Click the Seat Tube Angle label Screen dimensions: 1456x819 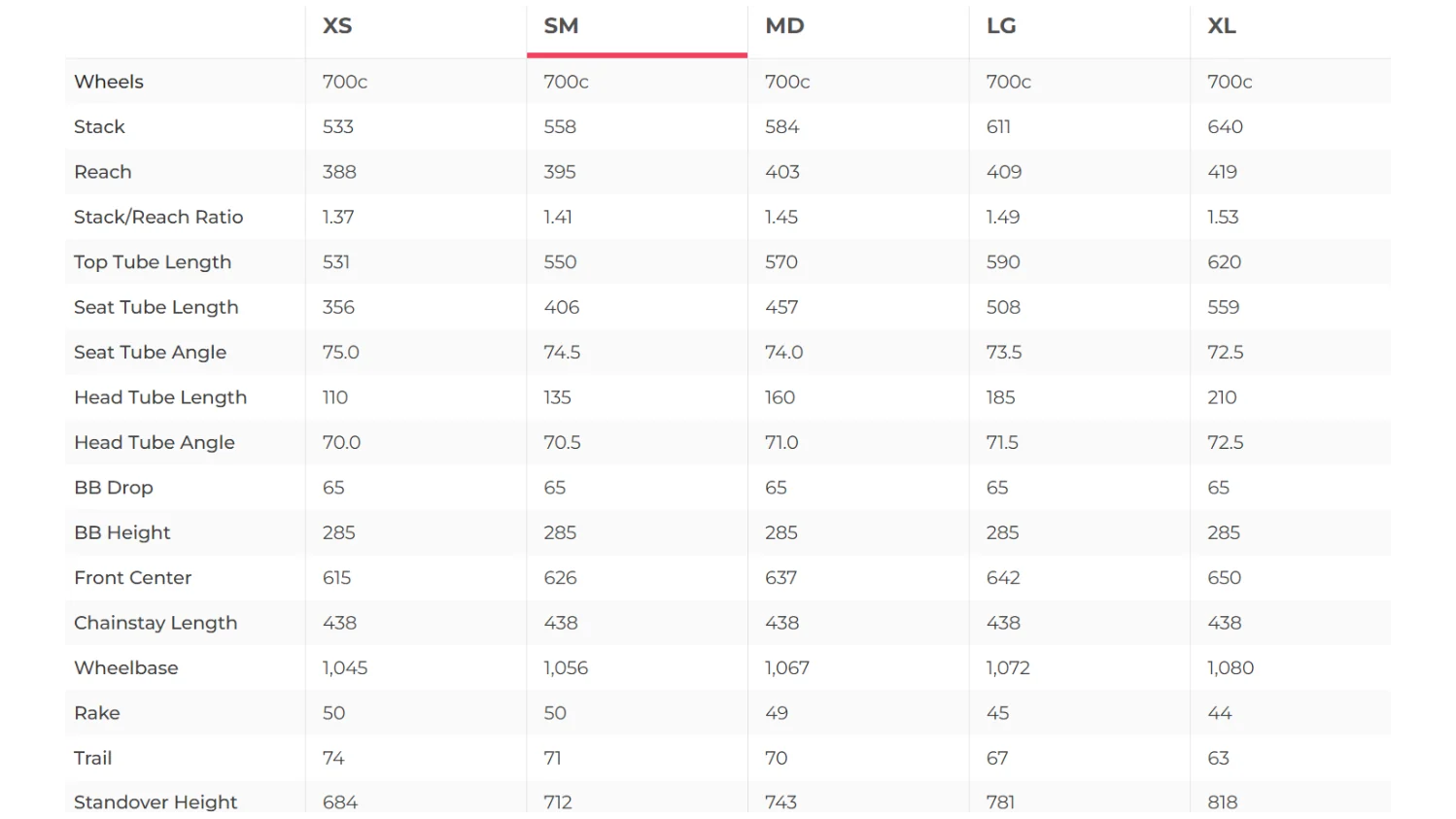point(150,353)
